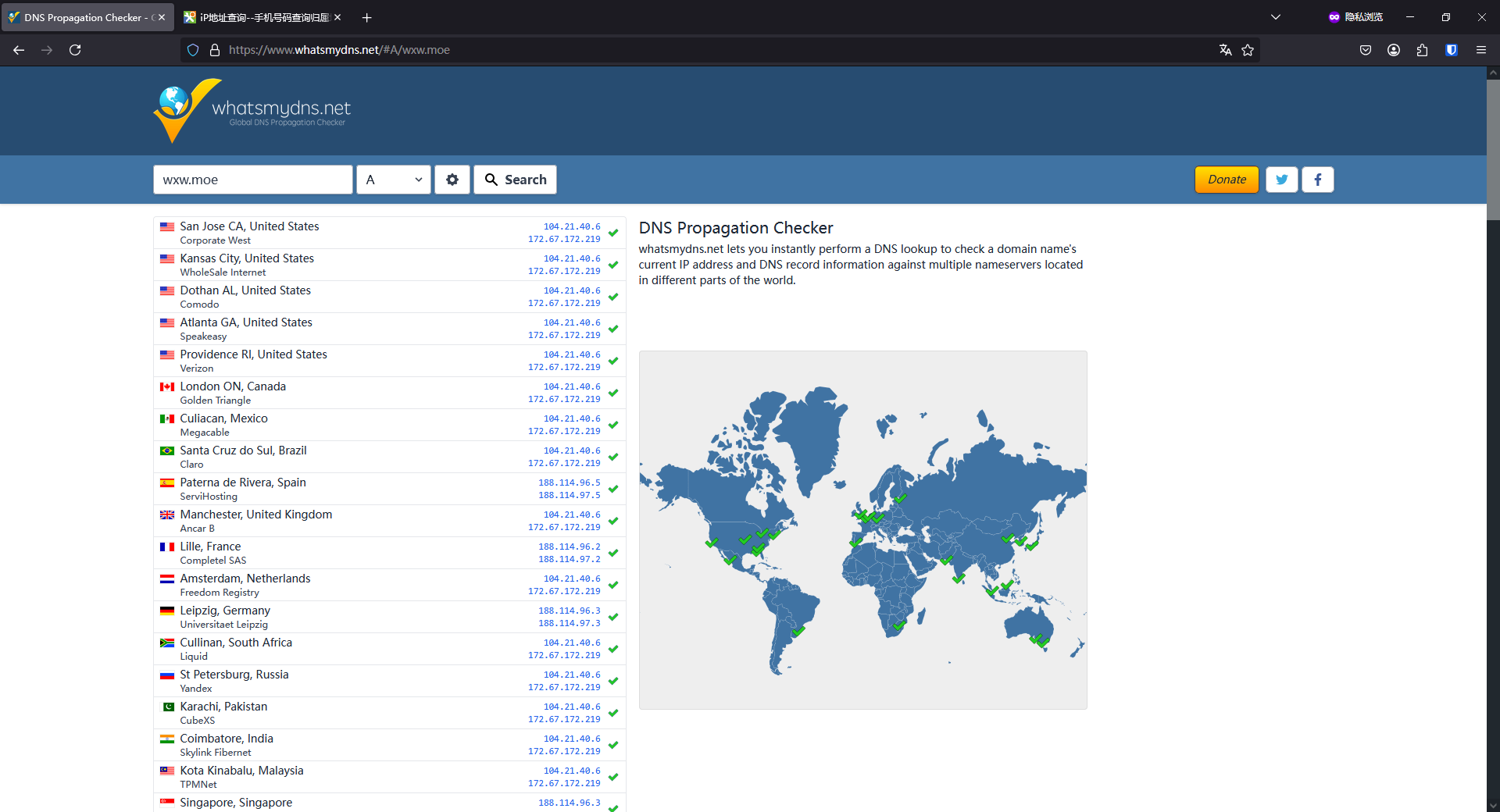Click the translate page icon
Image resolution: width=1500 pixels, height=812 pixels.
(x=1225, y=50)
